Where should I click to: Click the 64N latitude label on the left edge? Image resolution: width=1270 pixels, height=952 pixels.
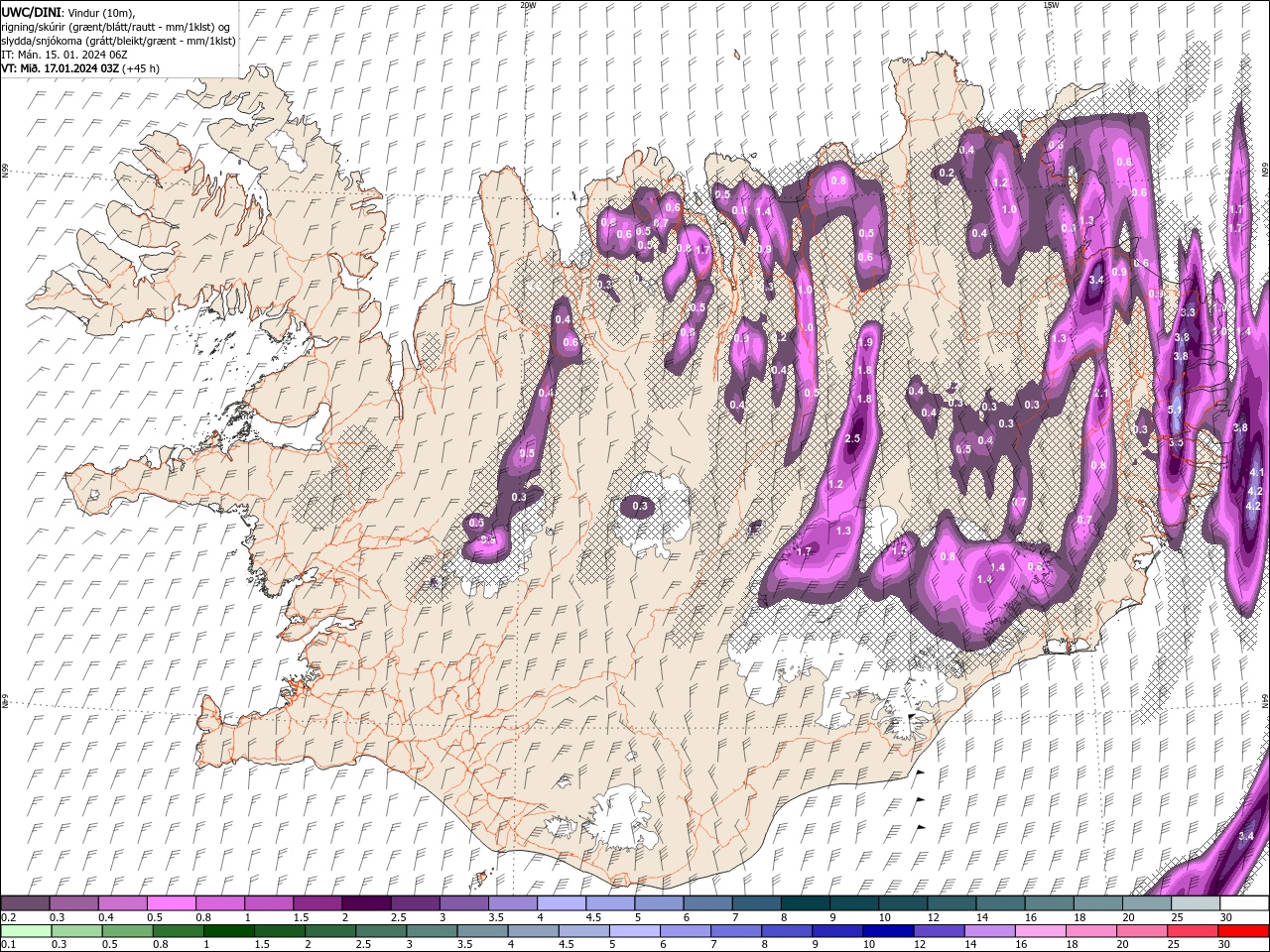[x=5, y=703]
